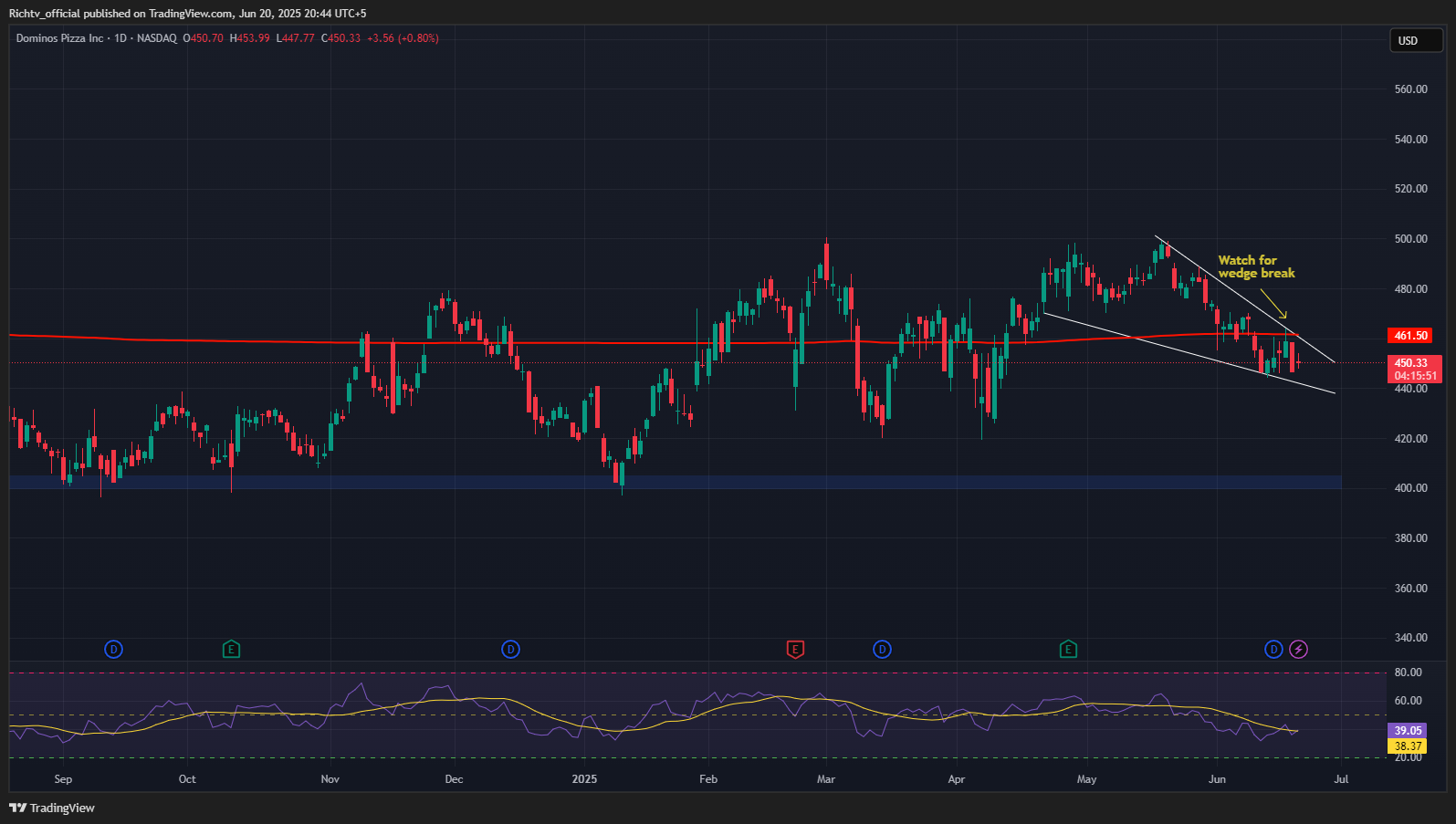Click the Jun label on time axis
This screenshot has height=824, width=1456.
point(1217,779)
